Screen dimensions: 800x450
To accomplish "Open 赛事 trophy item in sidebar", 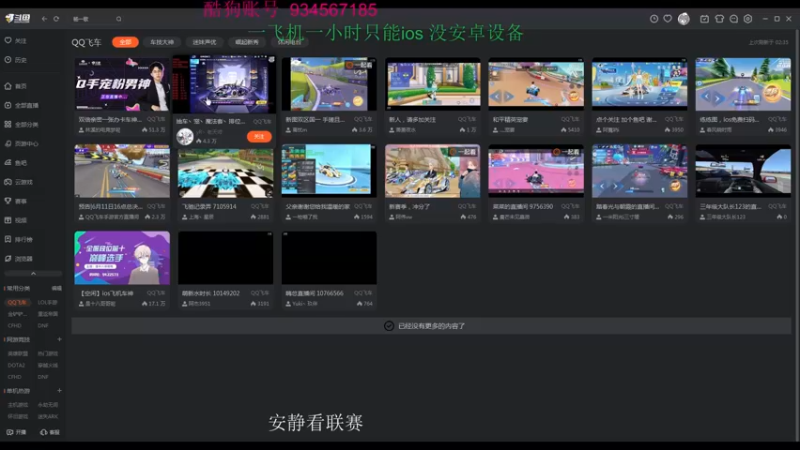I will pos(16,201).
